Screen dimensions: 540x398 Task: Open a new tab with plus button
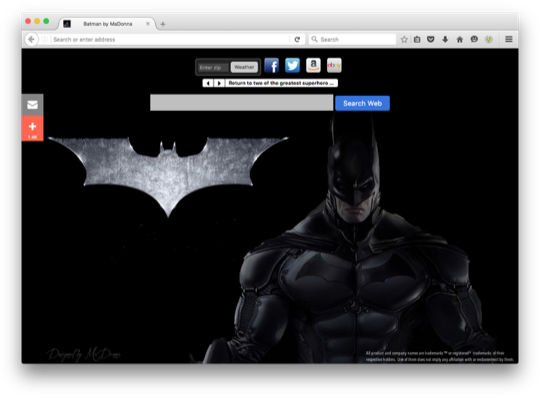click(163, 24)
